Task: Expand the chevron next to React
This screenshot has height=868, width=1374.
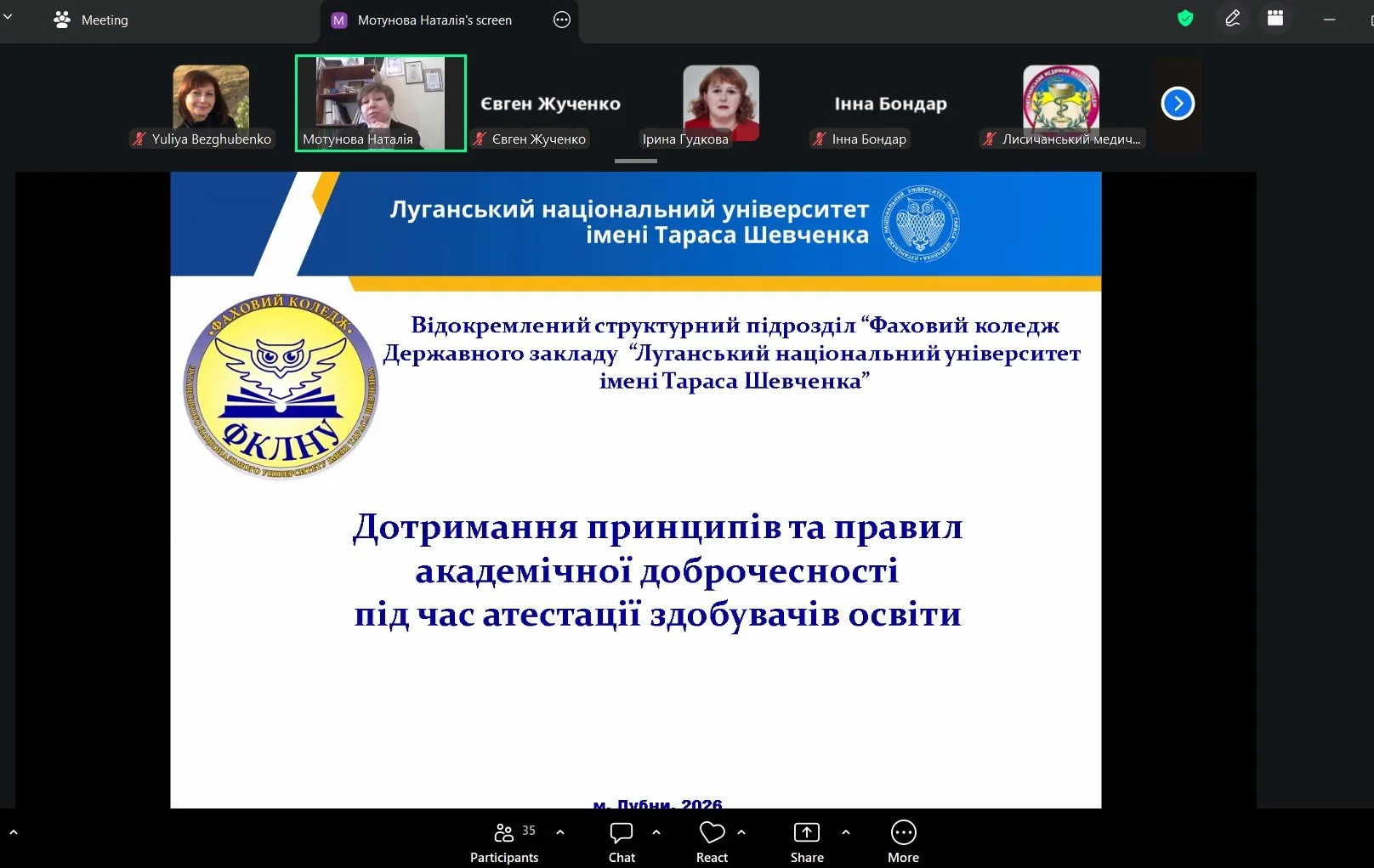Action: coord(741,832)
